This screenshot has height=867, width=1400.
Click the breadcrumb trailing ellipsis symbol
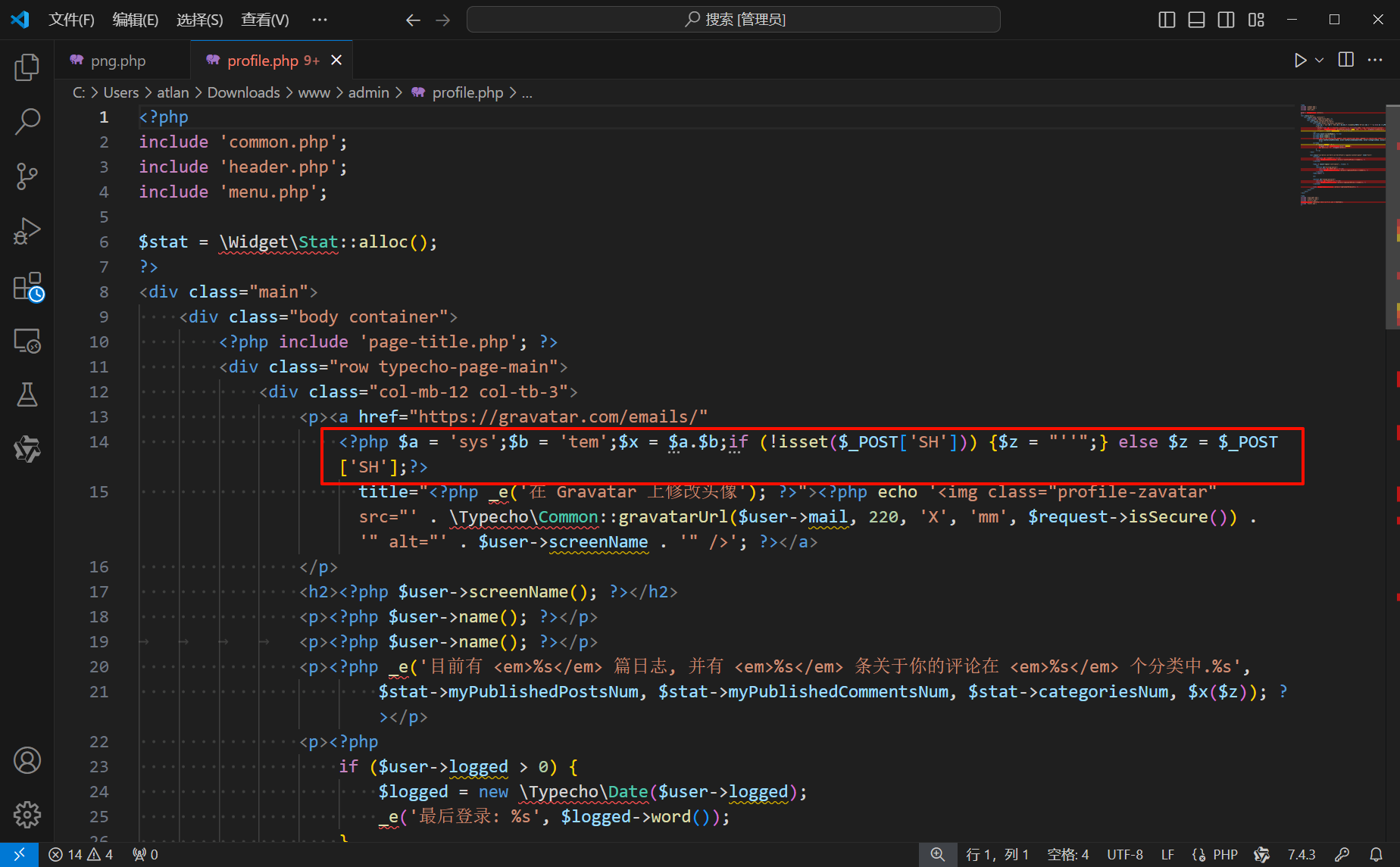pos(527,93)
